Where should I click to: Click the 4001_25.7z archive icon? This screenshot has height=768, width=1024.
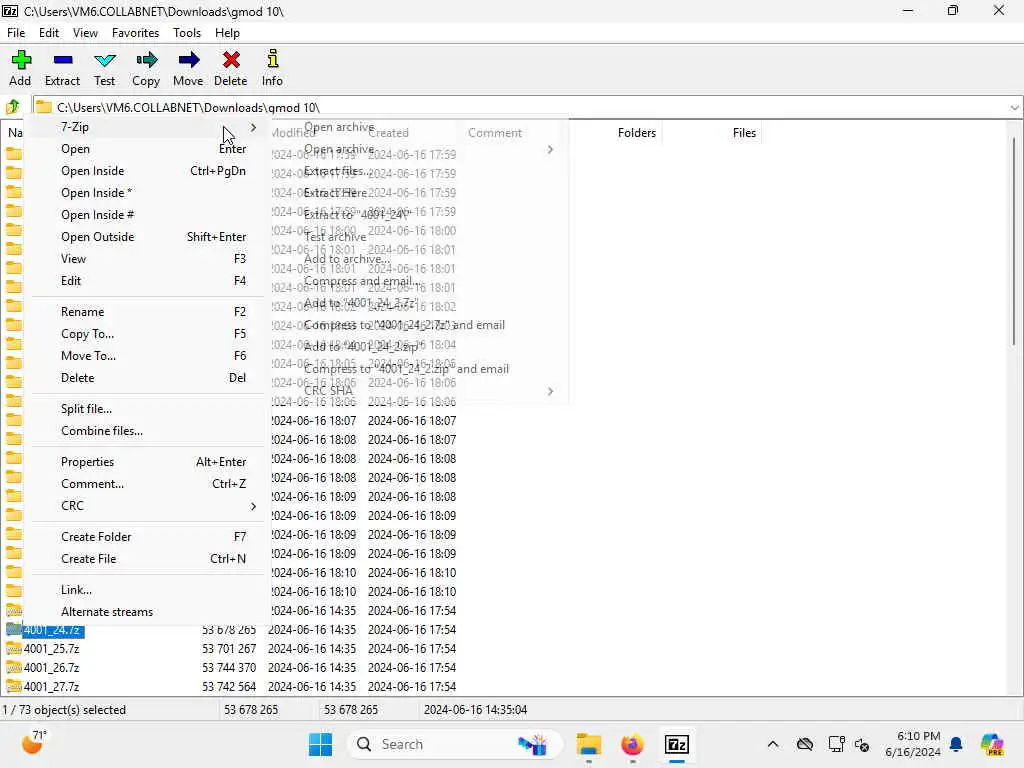[14, 648]
